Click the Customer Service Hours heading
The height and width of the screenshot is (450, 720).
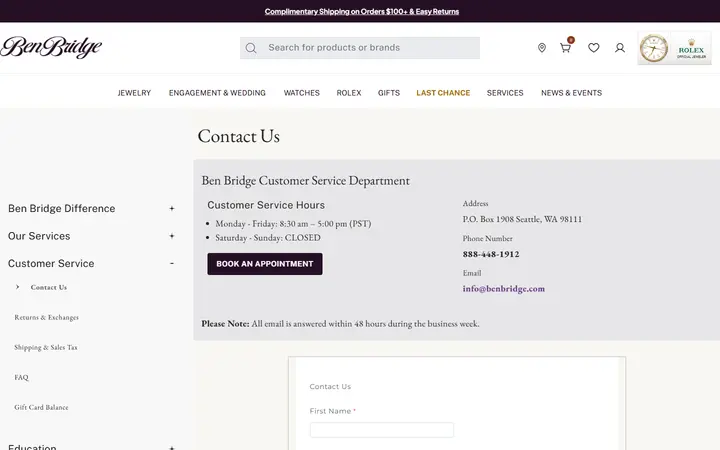point(266,205)
